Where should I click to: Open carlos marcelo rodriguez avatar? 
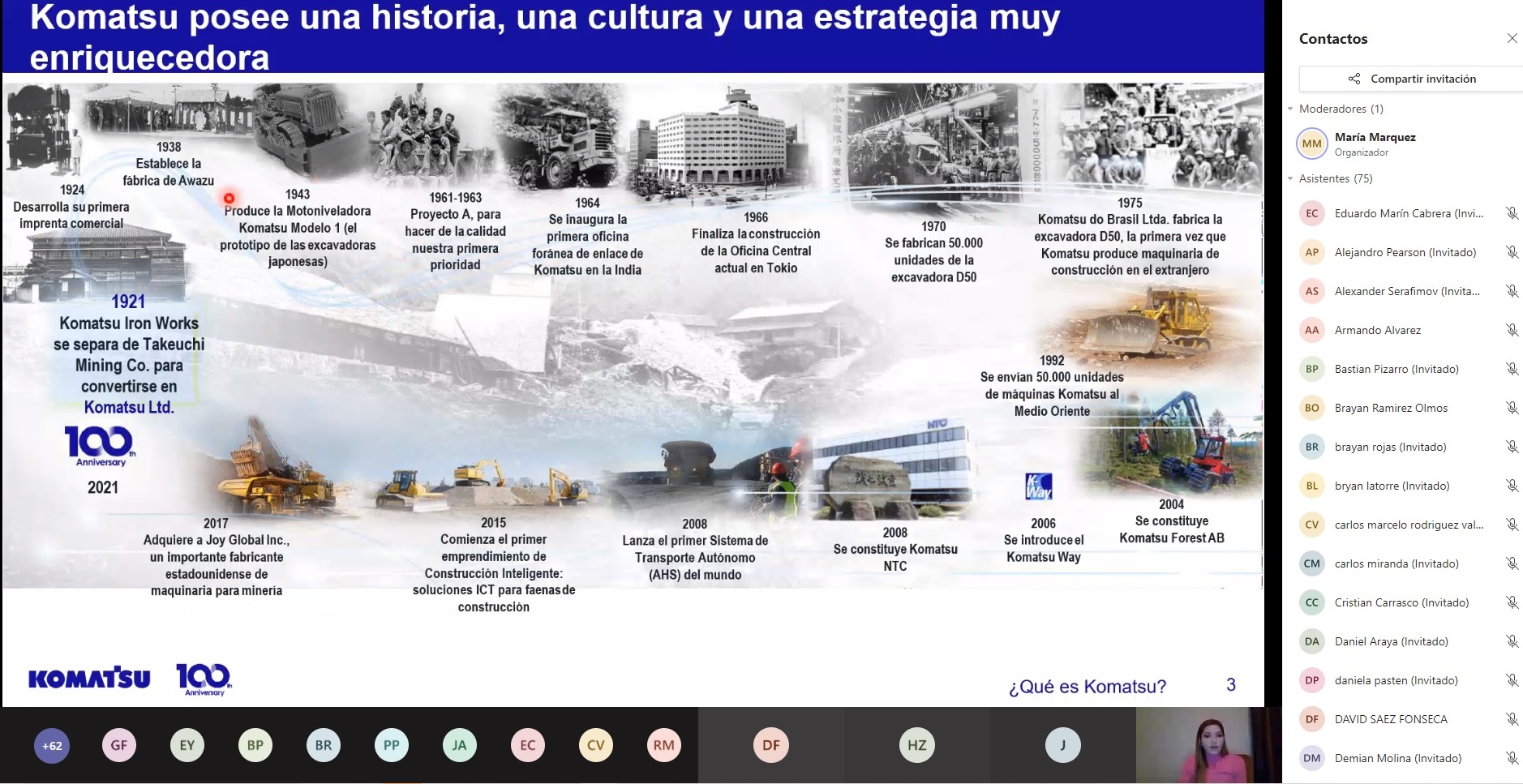click(1312, 525)
